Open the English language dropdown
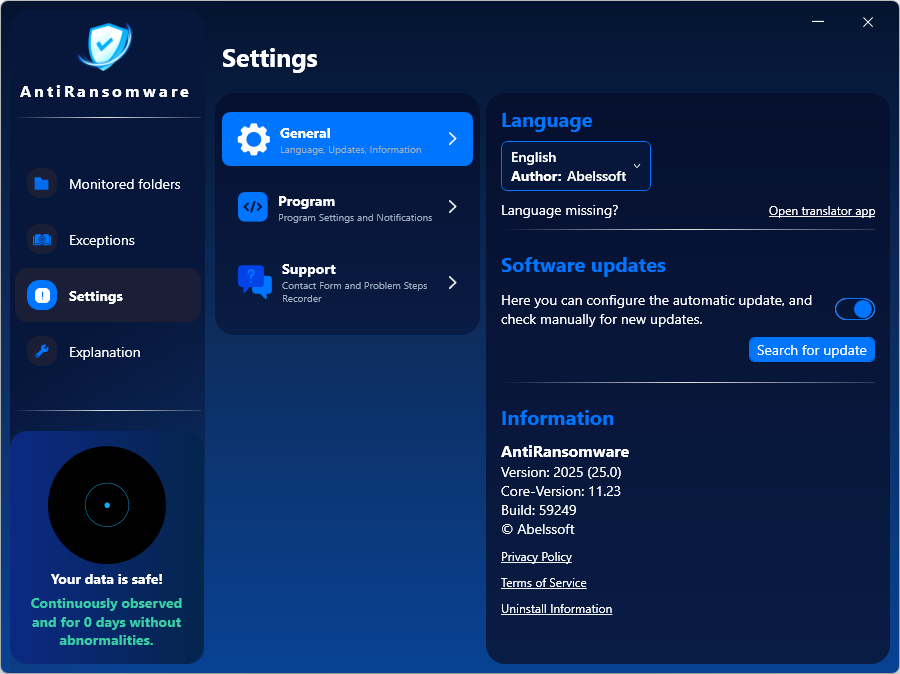Viewport: 900px width, 674px height. [x=576, y=166]
